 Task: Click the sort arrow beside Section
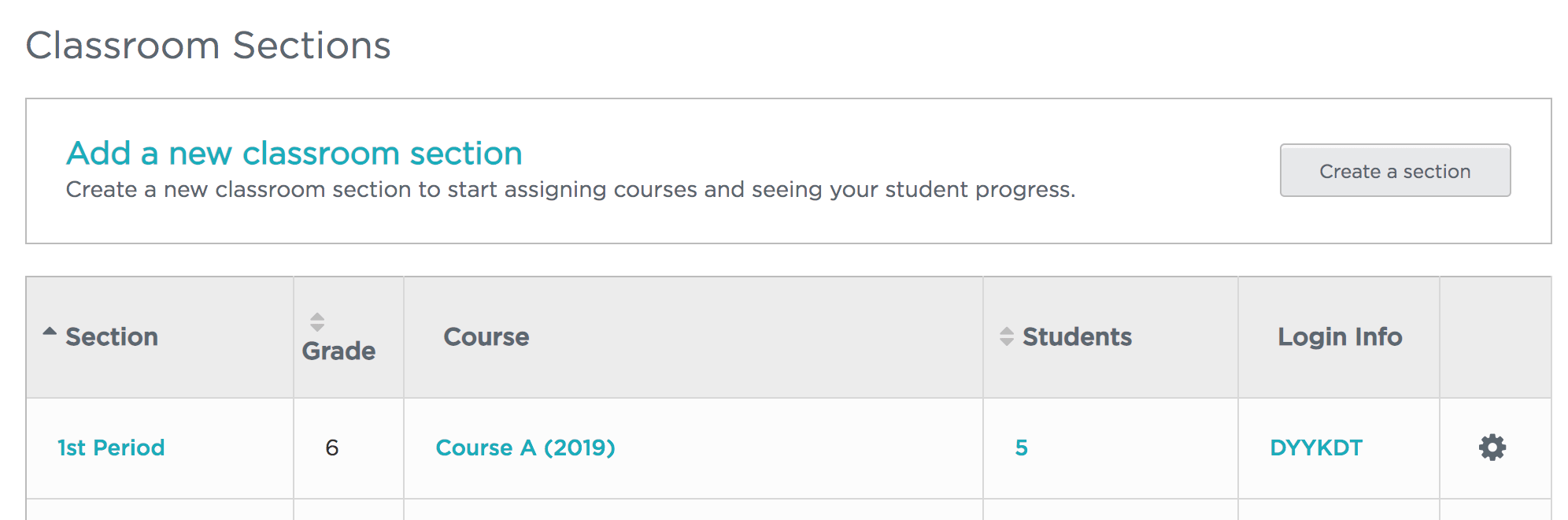click(x=50, y=332)
